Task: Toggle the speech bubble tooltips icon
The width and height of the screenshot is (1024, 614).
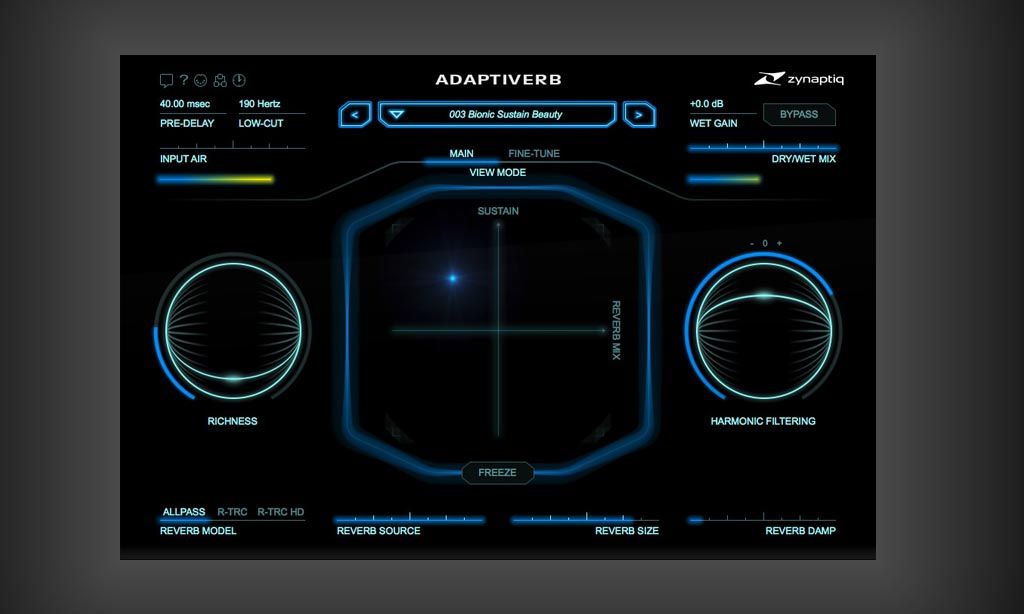Action: (x=167, y=80)
